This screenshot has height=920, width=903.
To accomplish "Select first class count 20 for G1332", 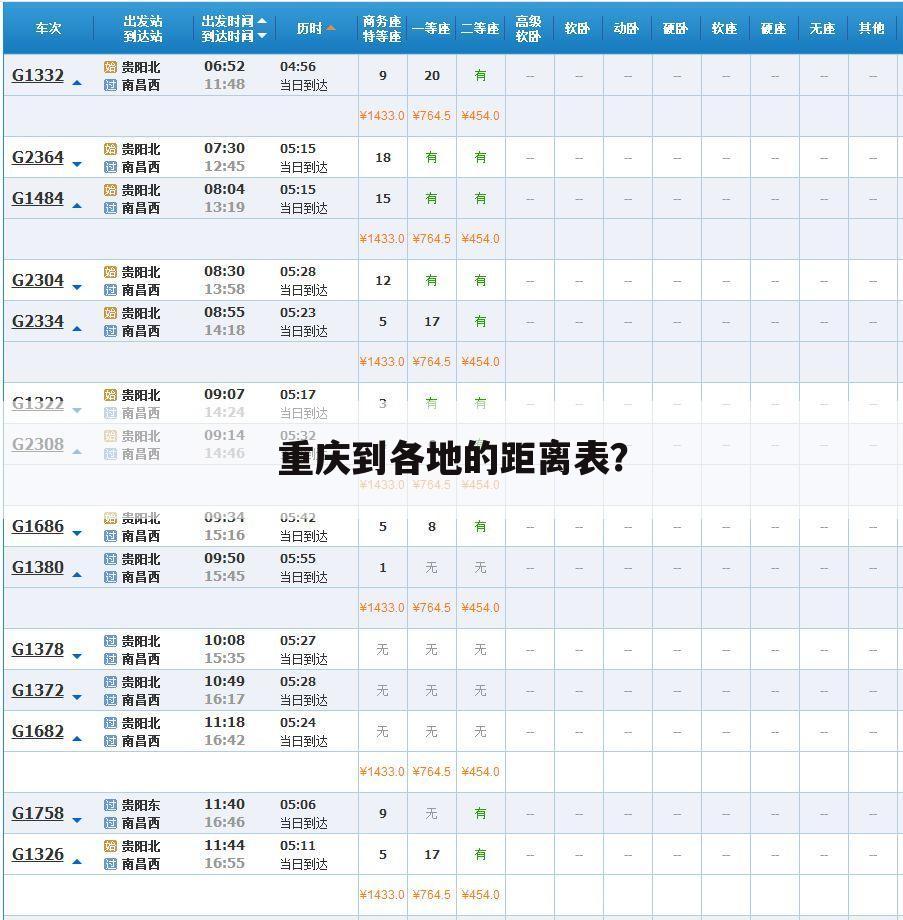I will coord(432,76).
